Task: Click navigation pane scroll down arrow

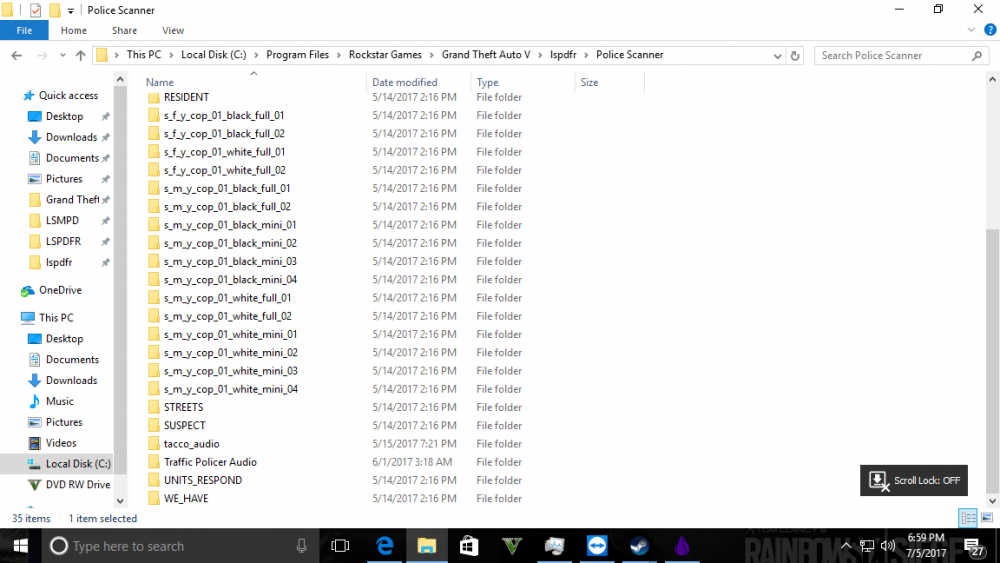Action: [x=120, y=501]
